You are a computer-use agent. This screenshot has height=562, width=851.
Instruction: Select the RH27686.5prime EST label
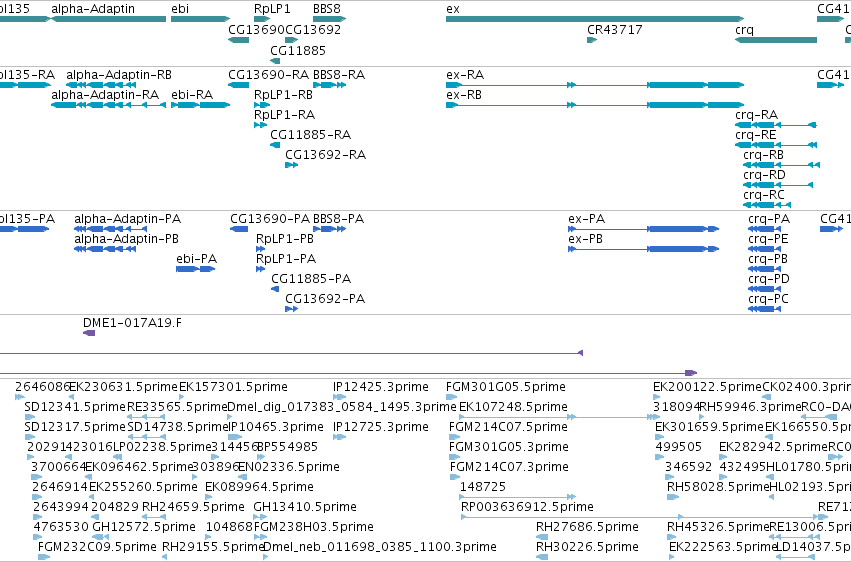coord(587,528)
